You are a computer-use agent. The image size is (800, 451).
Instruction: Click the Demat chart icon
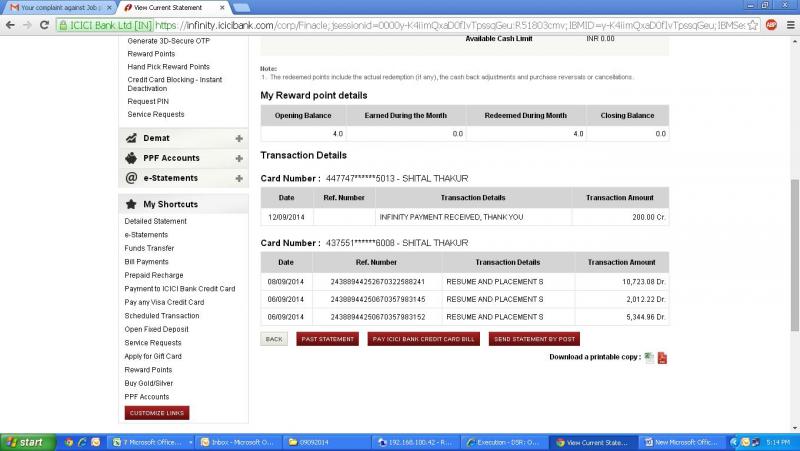tap(131, 138)
